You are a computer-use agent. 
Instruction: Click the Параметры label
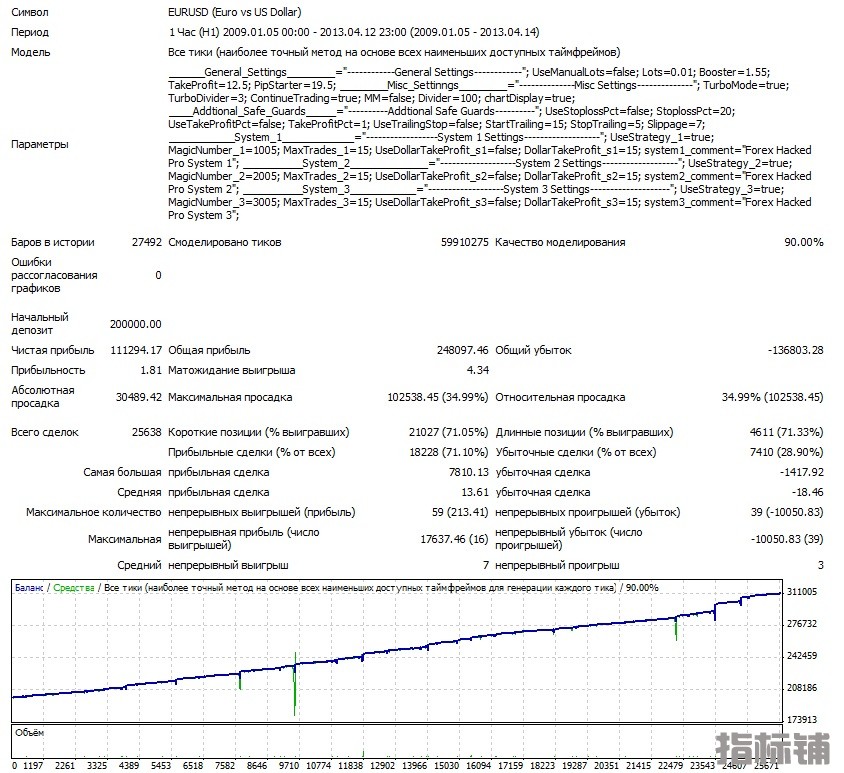pyautogui.click(x=40, y=144)
